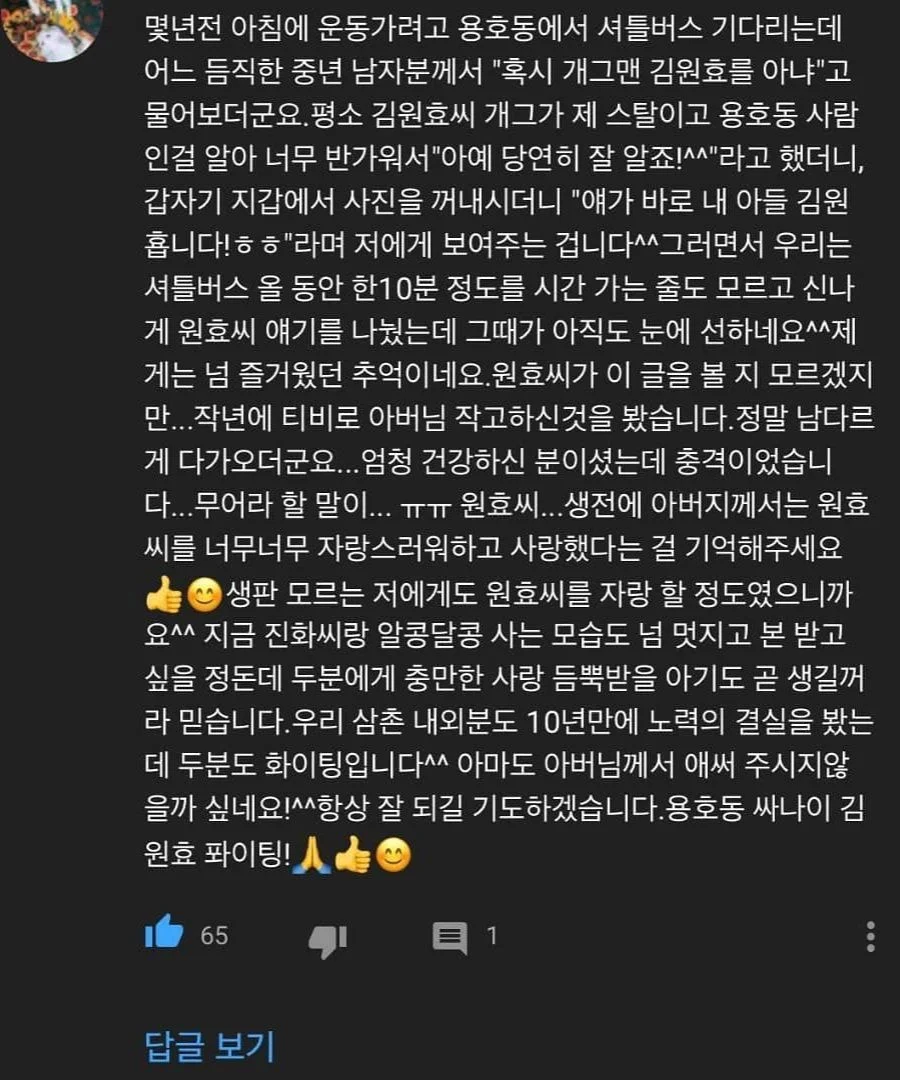This screenshot has width=900, height=1080.
Task: Click the smiling face emoji before 생판
Action: click(205, 594)
